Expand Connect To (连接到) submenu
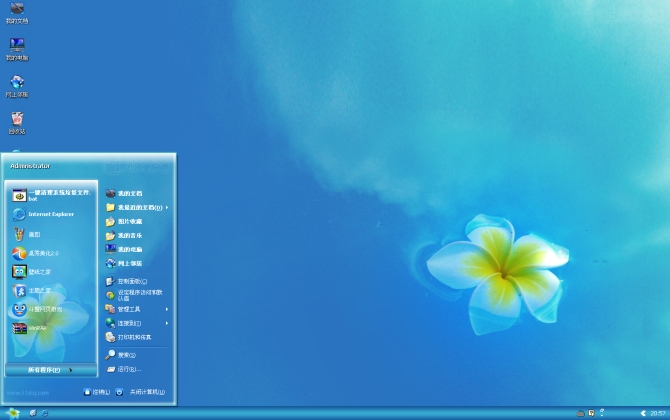Screen dimensions: 670x420 pos(137,323)
